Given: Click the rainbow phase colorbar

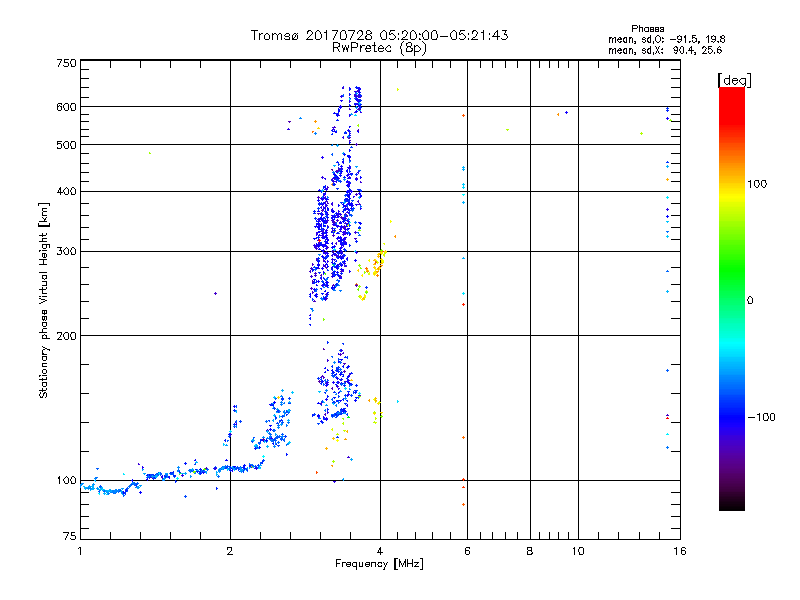Looking at the screenshot, I should point(732,298).
